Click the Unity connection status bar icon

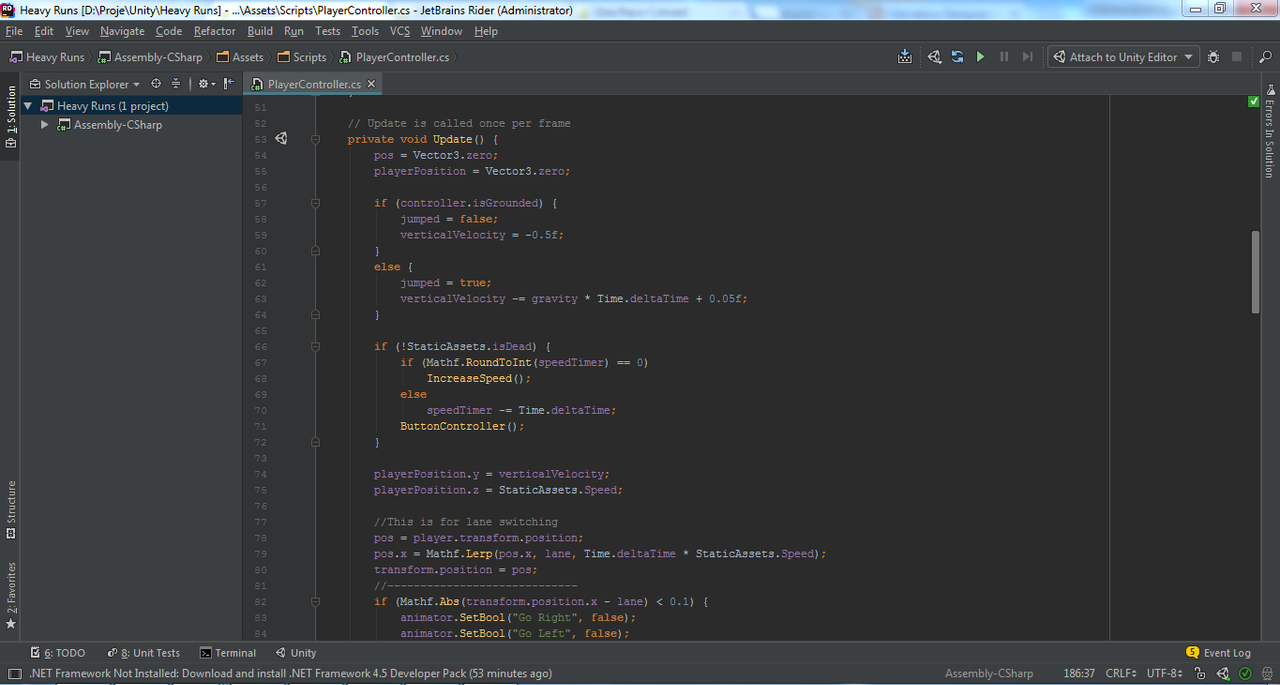[x=1222, y=673]
